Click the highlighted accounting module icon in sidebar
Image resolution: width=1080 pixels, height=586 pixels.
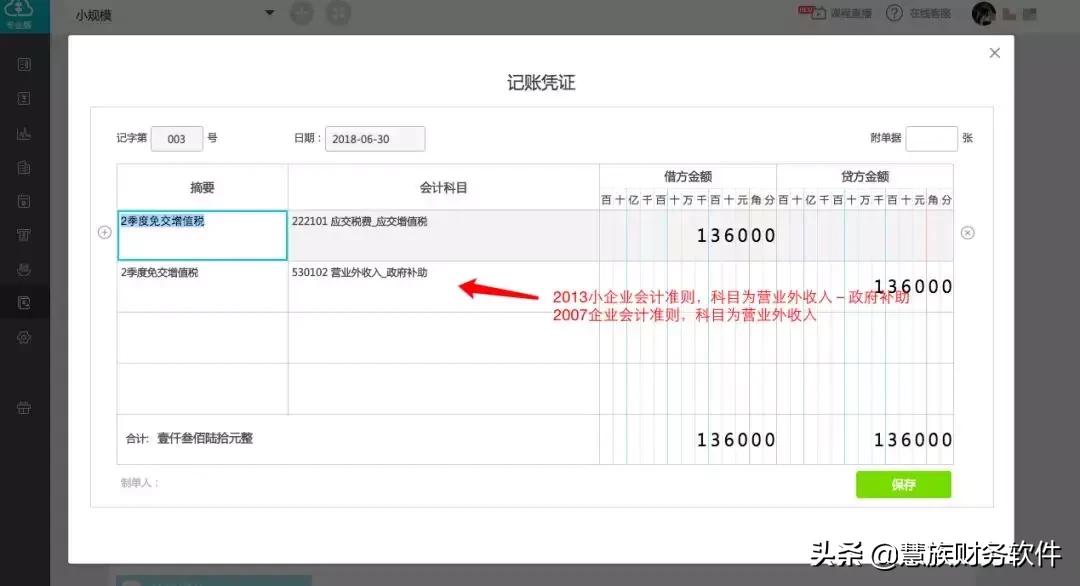[24, 302]
